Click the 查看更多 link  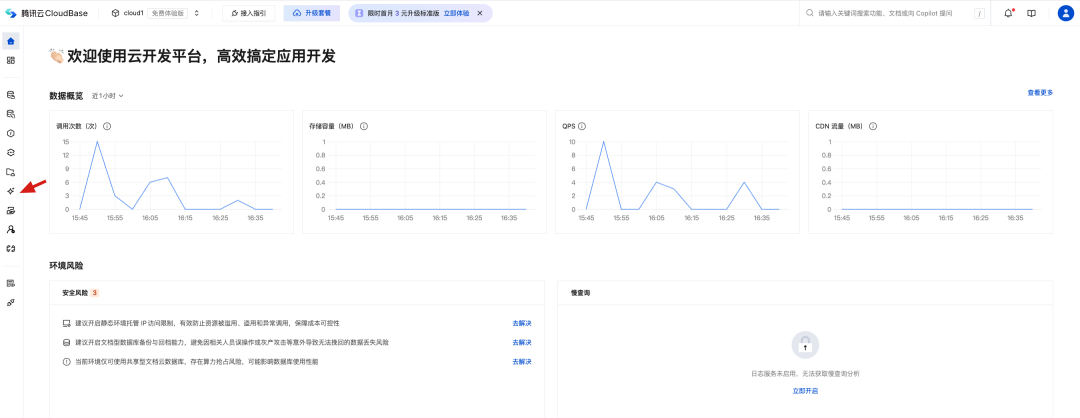click(1040, 92)
